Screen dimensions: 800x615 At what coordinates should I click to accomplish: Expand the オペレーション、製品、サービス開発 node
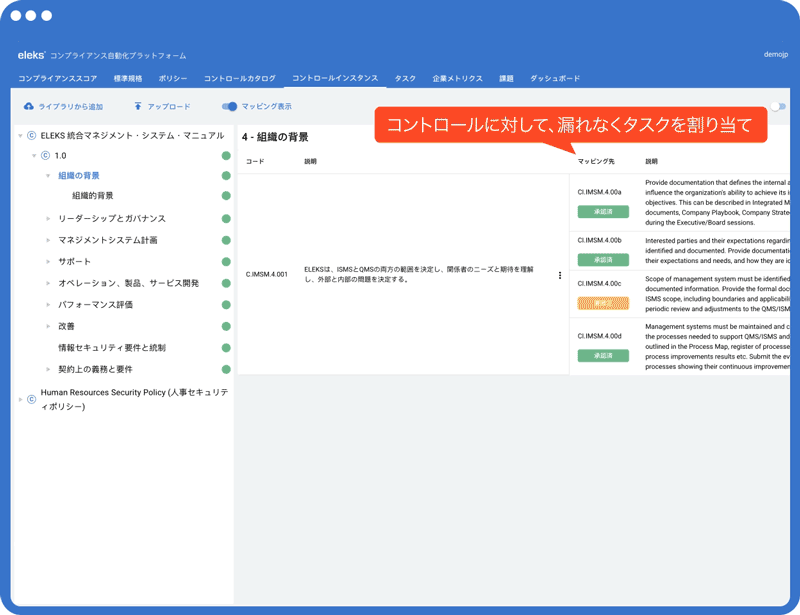pos(48,283)
